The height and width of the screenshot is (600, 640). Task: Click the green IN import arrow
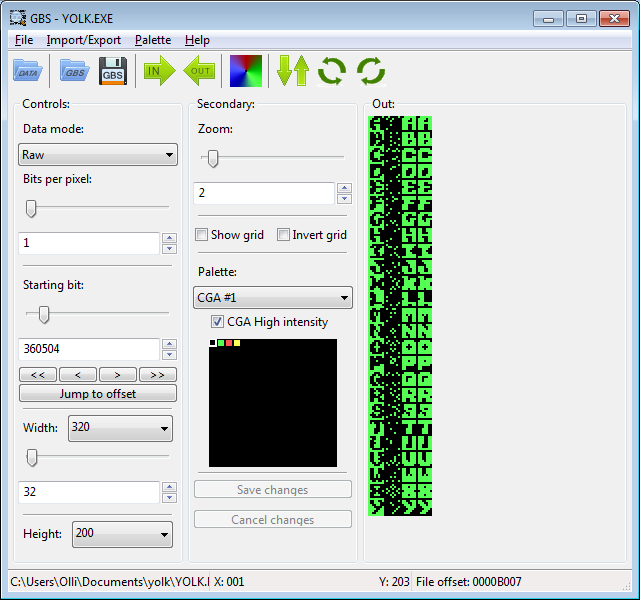point(159,71)
